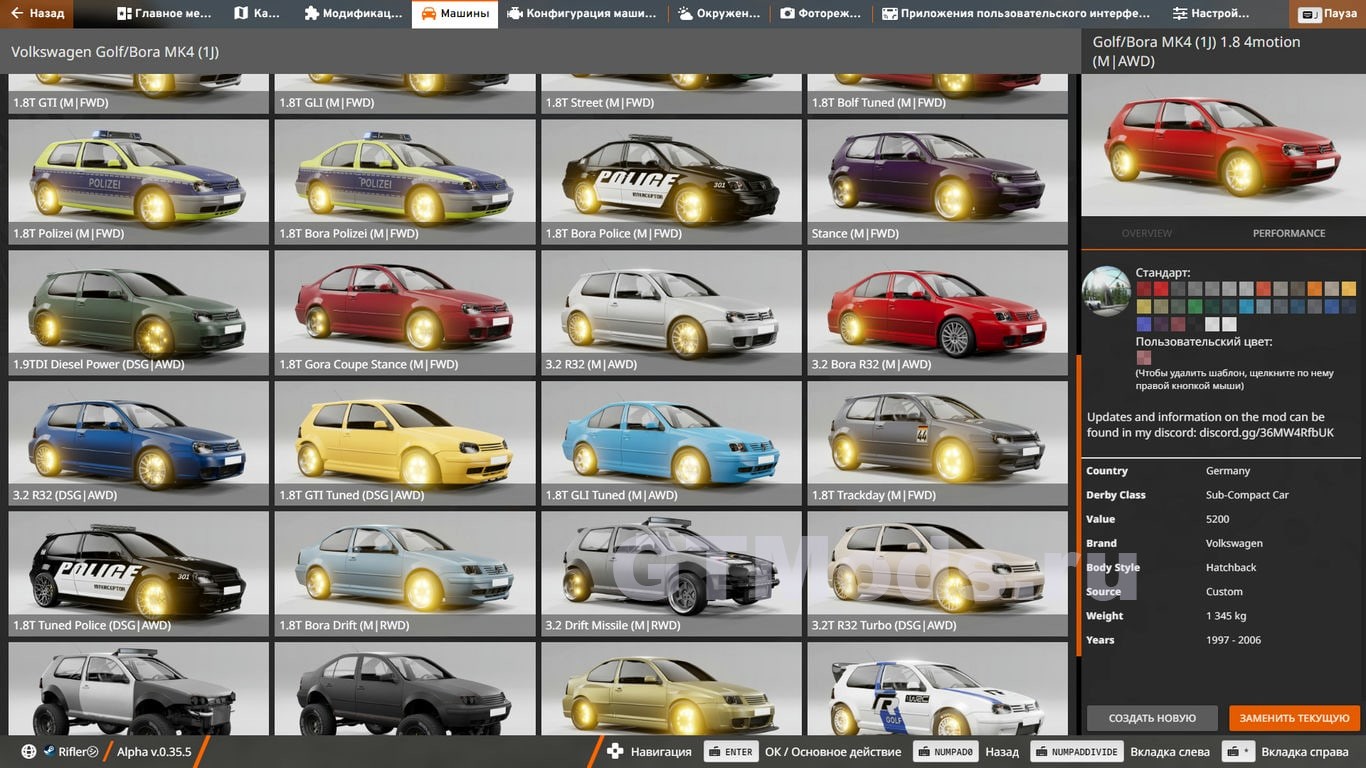
Task: Select the 1.8T Bora Polizei (M|FWD) car
Action: click(405, 182)
